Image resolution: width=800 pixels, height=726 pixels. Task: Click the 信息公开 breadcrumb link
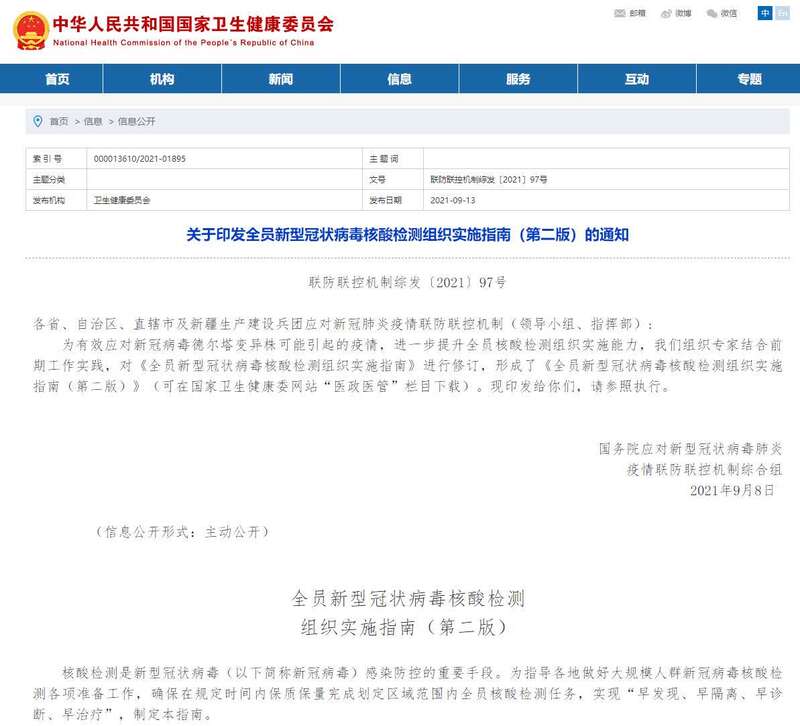pyautogui.click(x=137, y=122)
